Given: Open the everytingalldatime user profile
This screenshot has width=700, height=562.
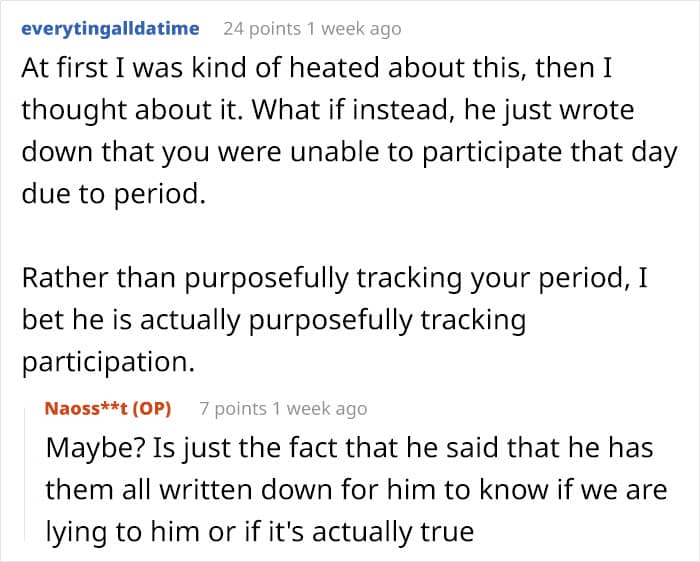Looking at the screenshot, I should click(110, 28).
